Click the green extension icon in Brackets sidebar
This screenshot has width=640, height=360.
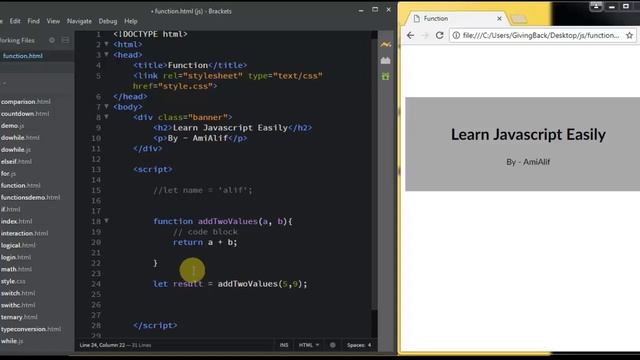tap(385, 76)
